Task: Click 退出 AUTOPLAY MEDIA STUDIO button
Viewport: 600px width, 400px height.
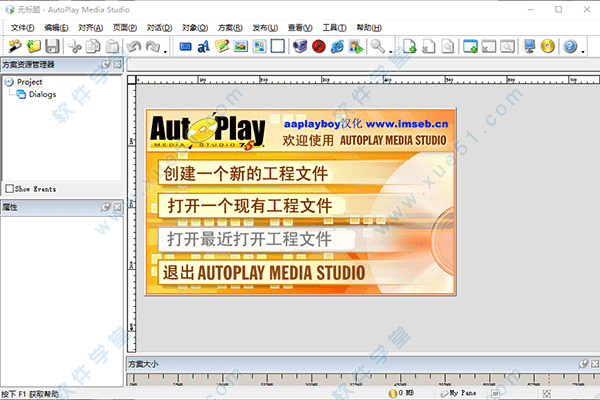Action: click(x=264, y=273)
